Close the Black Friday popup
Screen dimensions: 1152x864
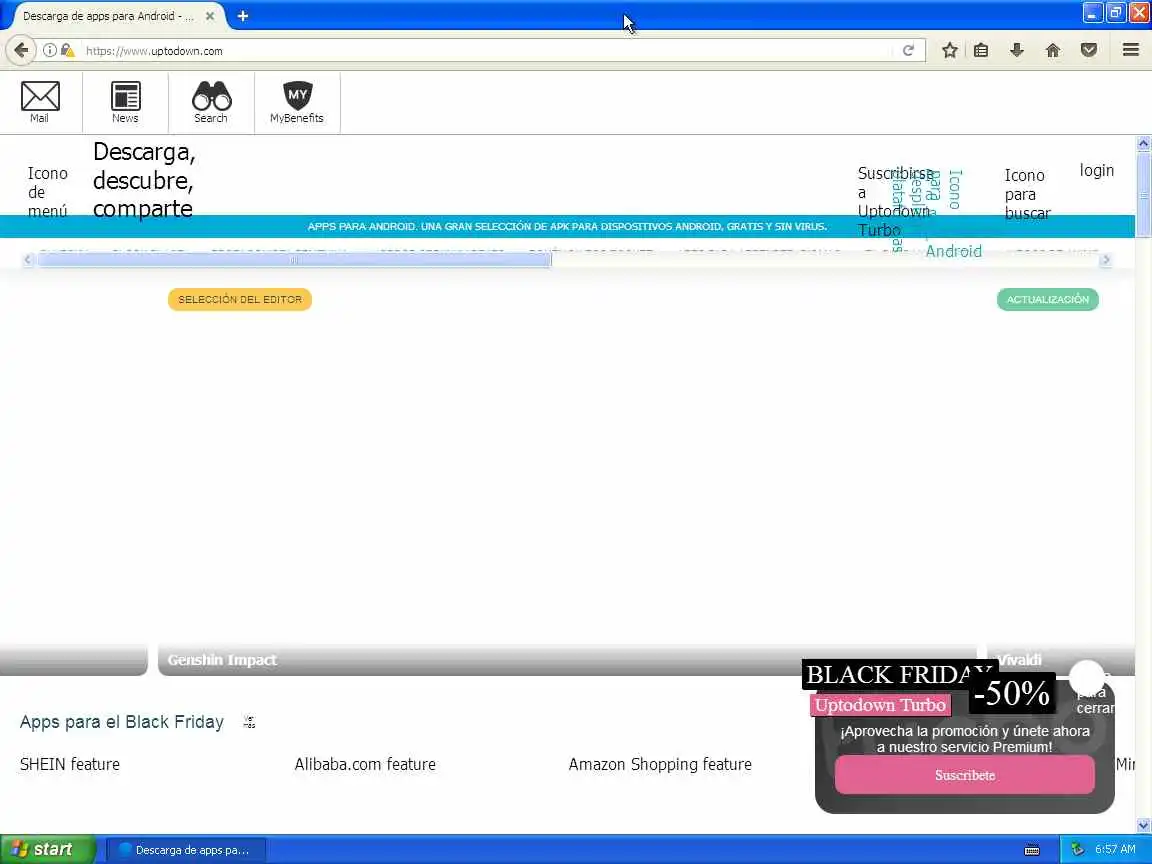pyautogui.click(x=1087, y=677)
